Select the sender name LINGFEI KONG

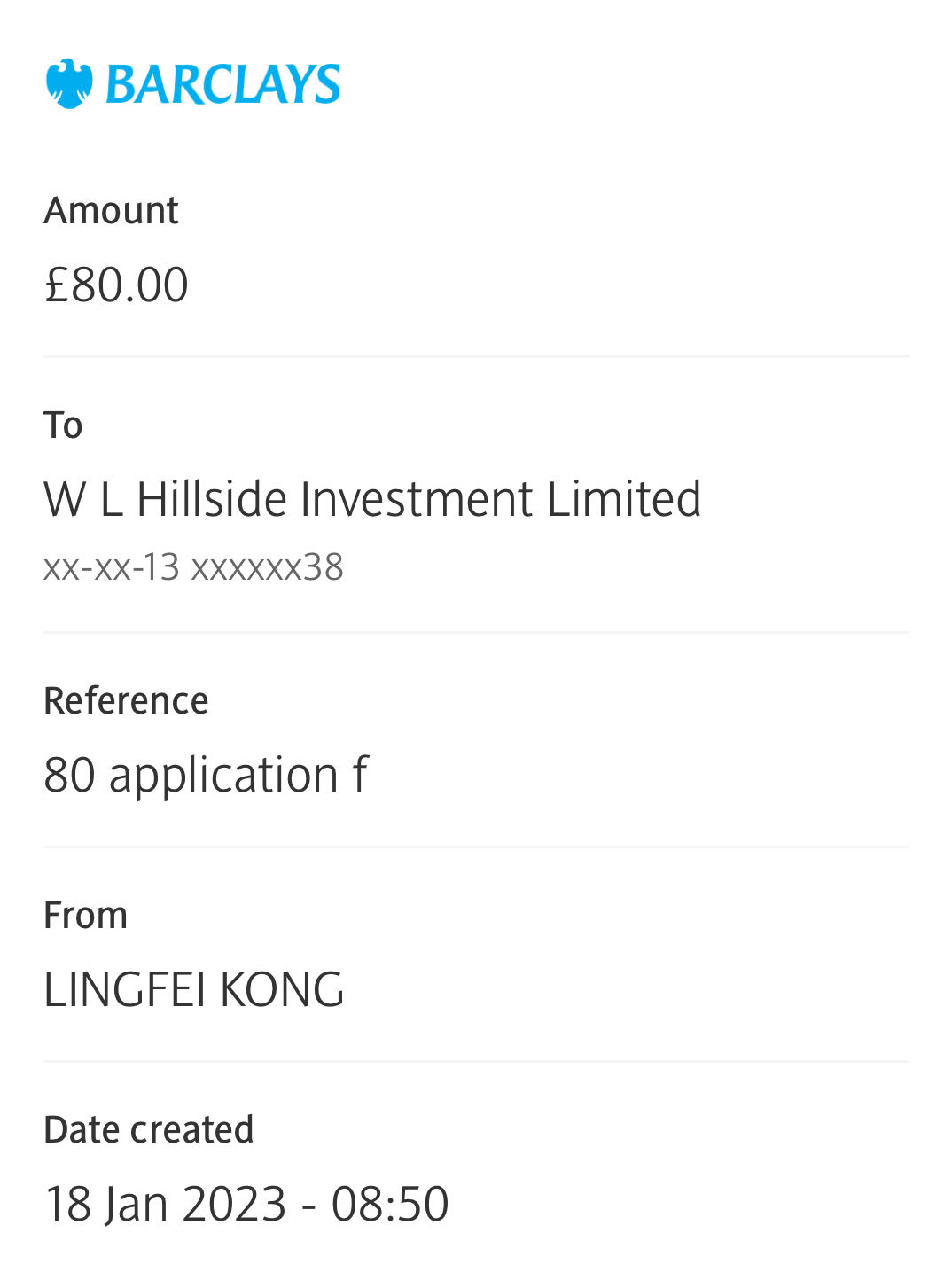(193, 990)
